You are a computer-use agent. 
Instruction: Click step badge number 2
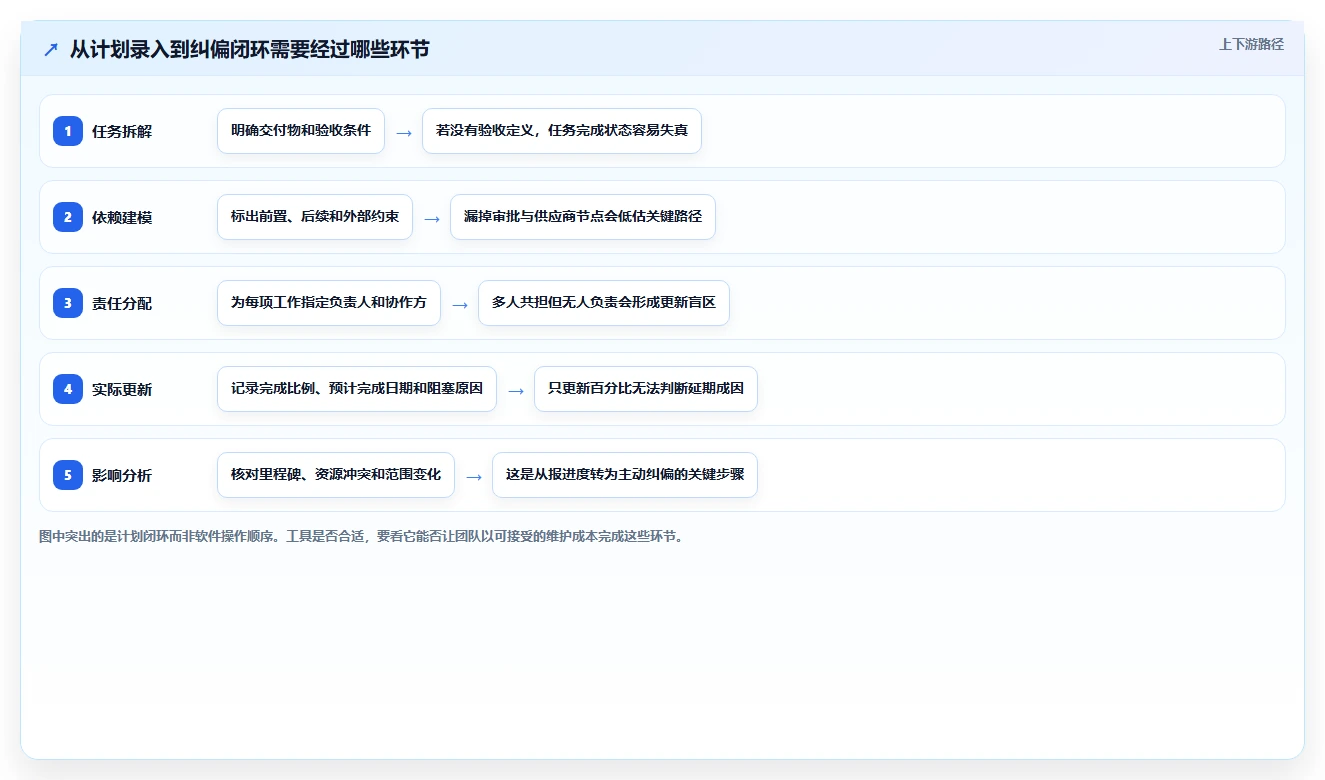coord(68,217)
